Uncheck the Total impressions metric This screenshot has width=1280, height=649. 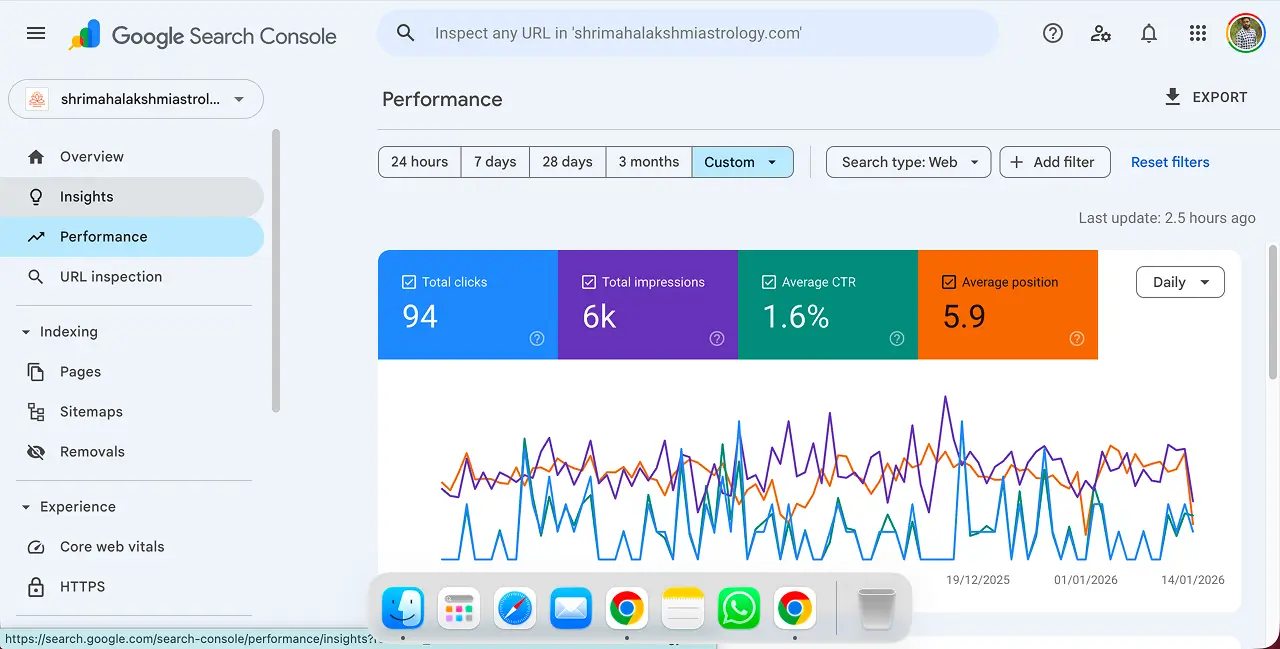coord(589,281)
